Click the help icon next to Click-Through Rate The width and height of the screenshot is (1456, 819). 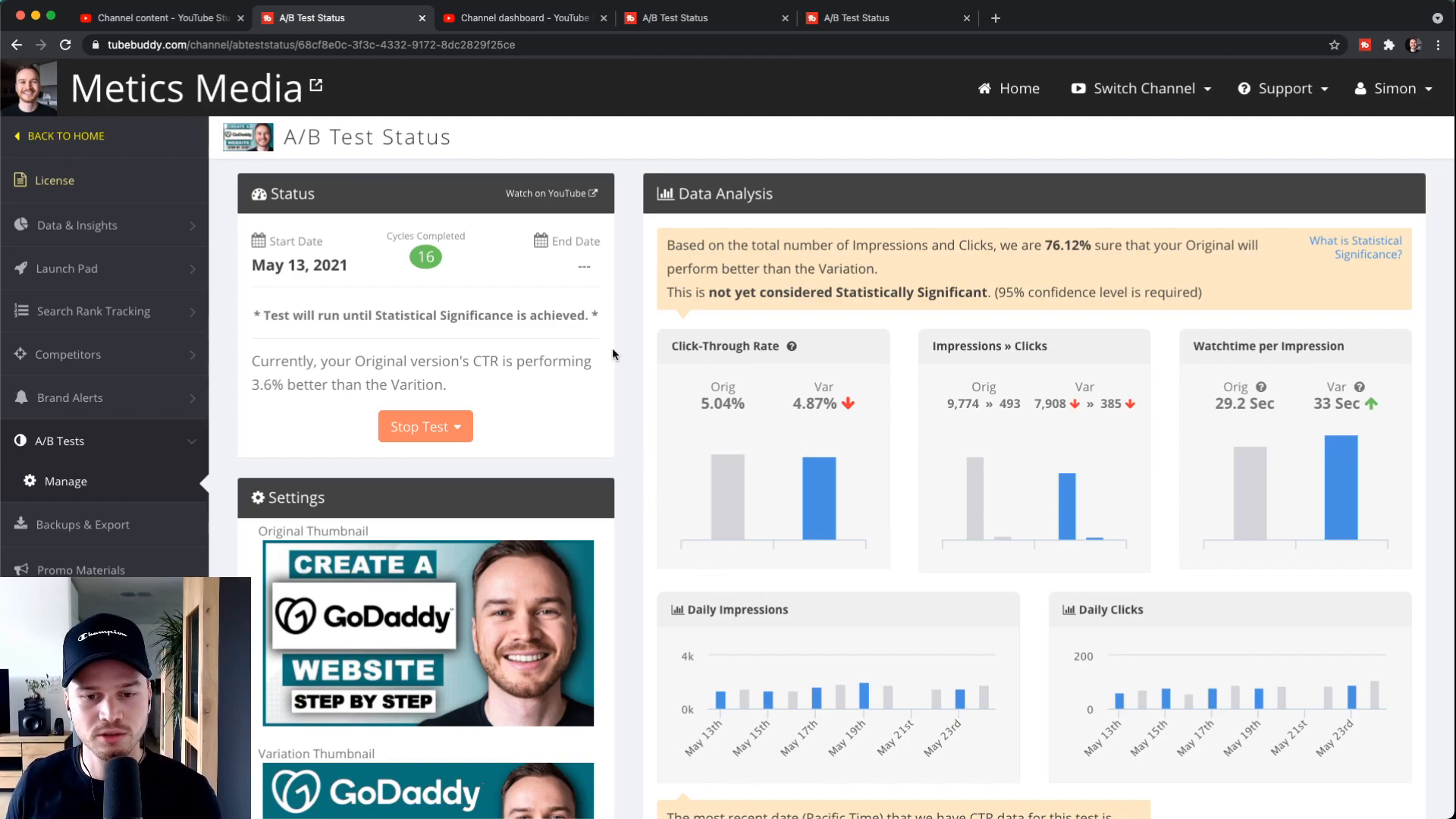(x=792, y=346)
